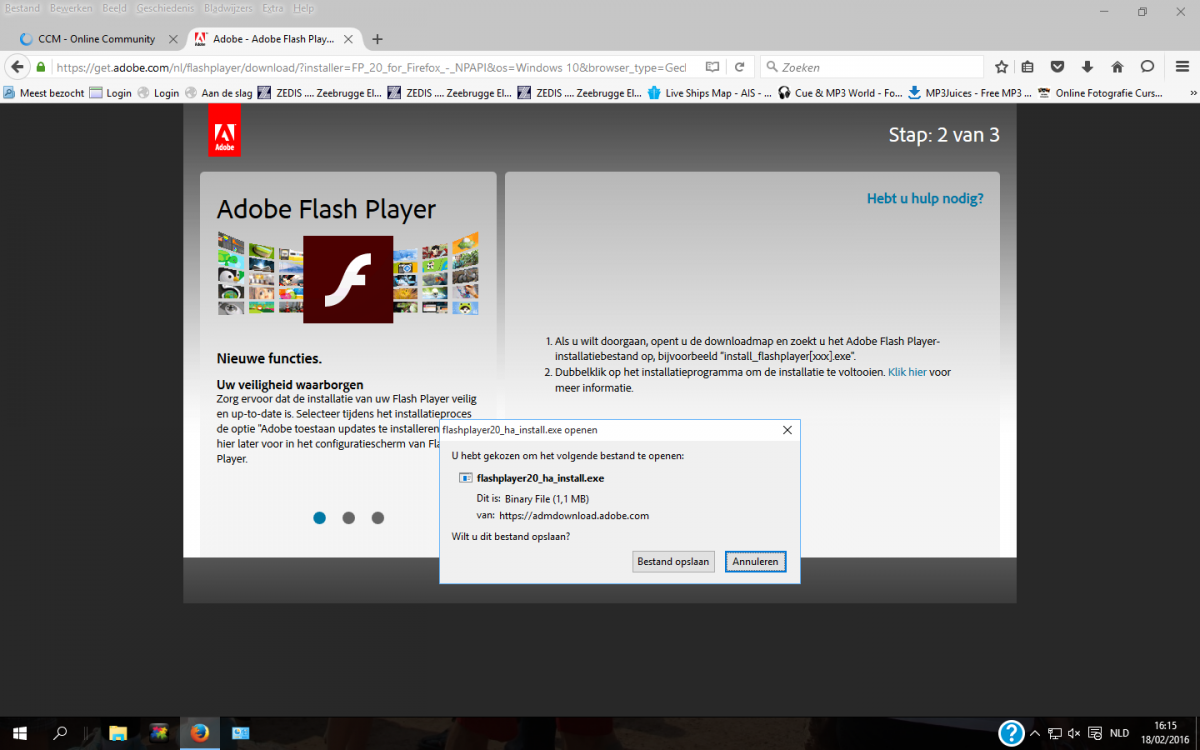The image size is (1200, 750).
Task: Click the green padlock site security icon
Action: pos(41,67)
